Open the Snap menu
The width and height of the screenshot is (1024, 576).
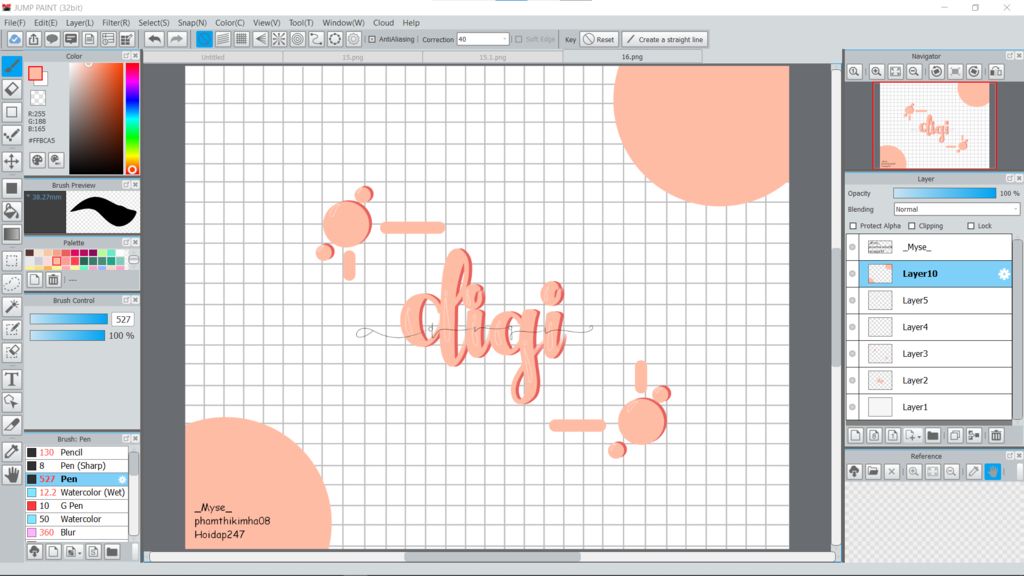(x=192, y=22)
